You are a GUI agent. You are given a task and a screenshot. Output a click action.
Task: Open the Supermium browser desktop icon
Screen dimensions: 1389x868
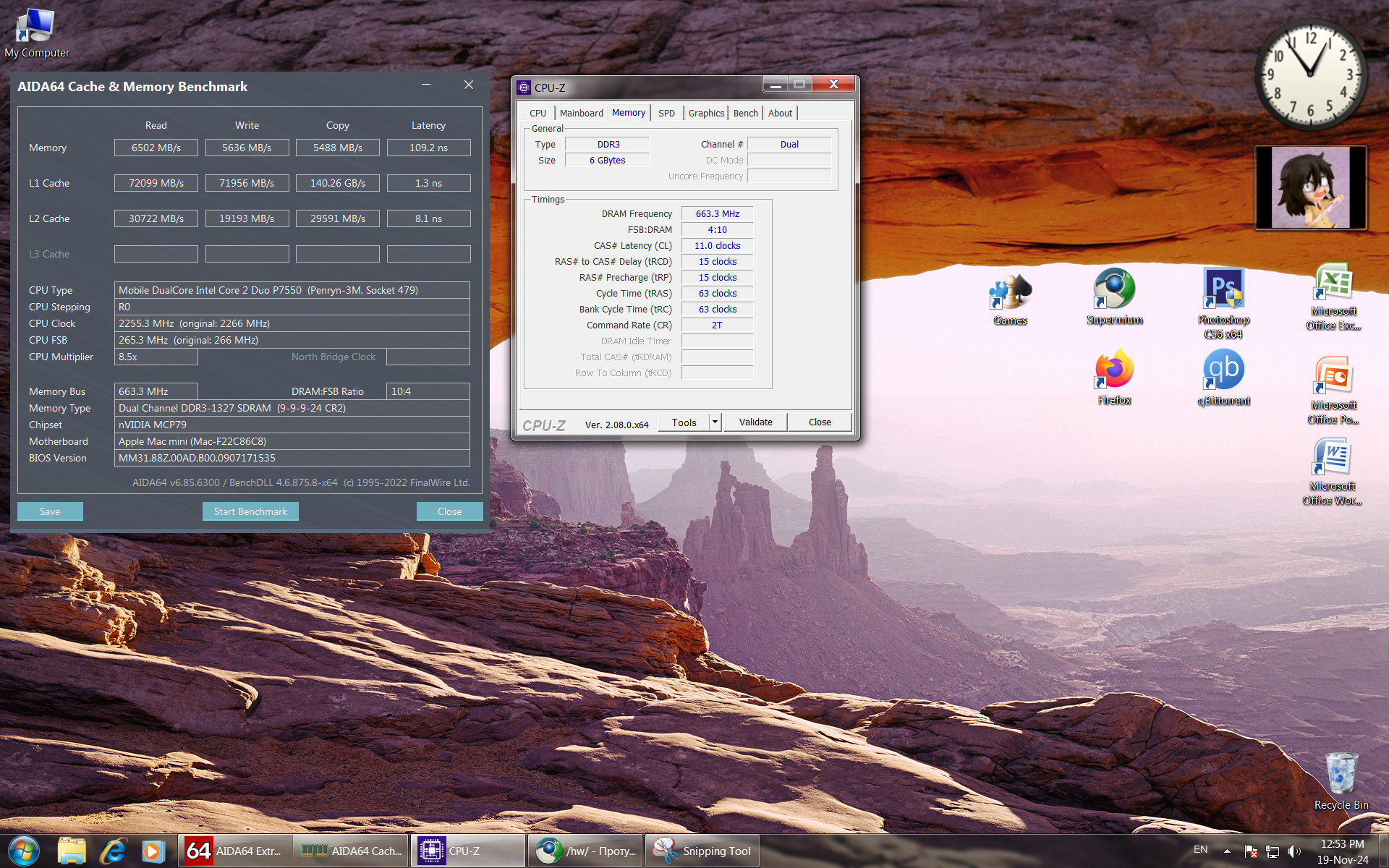(1114, 289)
